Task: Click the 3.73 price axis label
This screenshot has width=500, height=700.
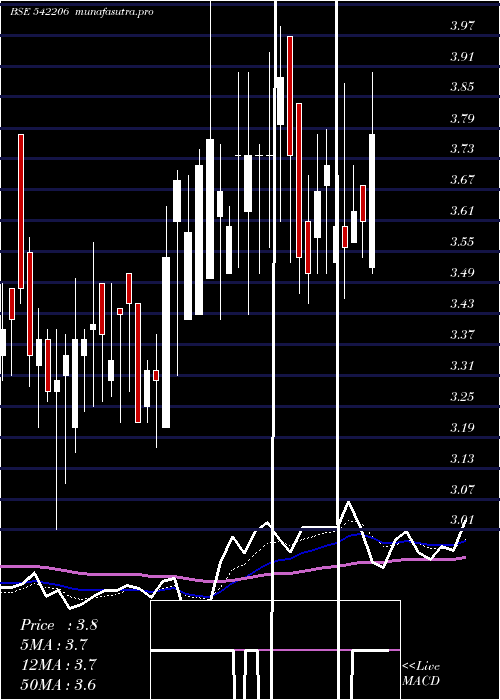Action: click(x=462, y=149)
